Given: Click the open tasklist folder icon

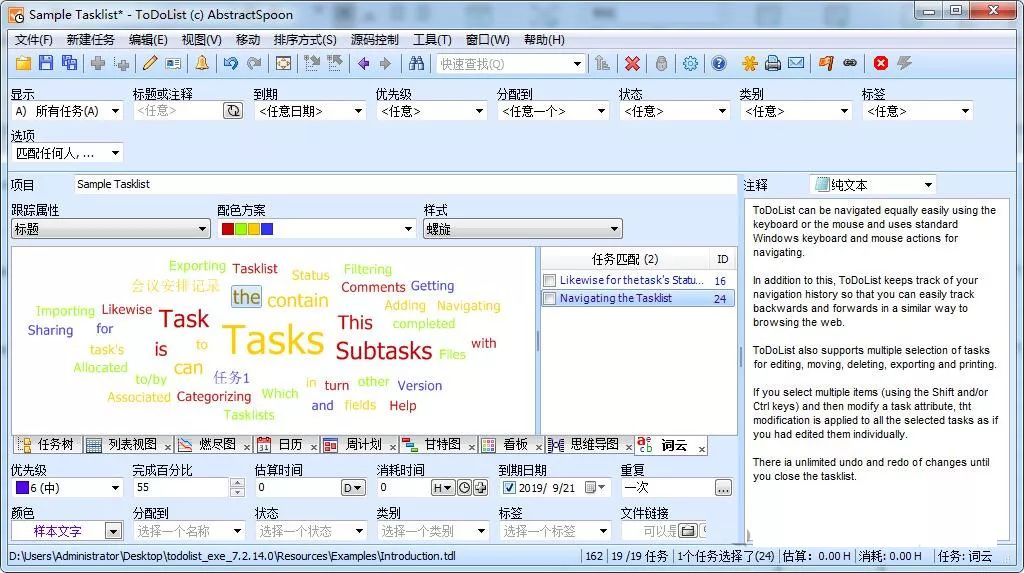Looking at the screenshot, I should click(x=23, y=63).
